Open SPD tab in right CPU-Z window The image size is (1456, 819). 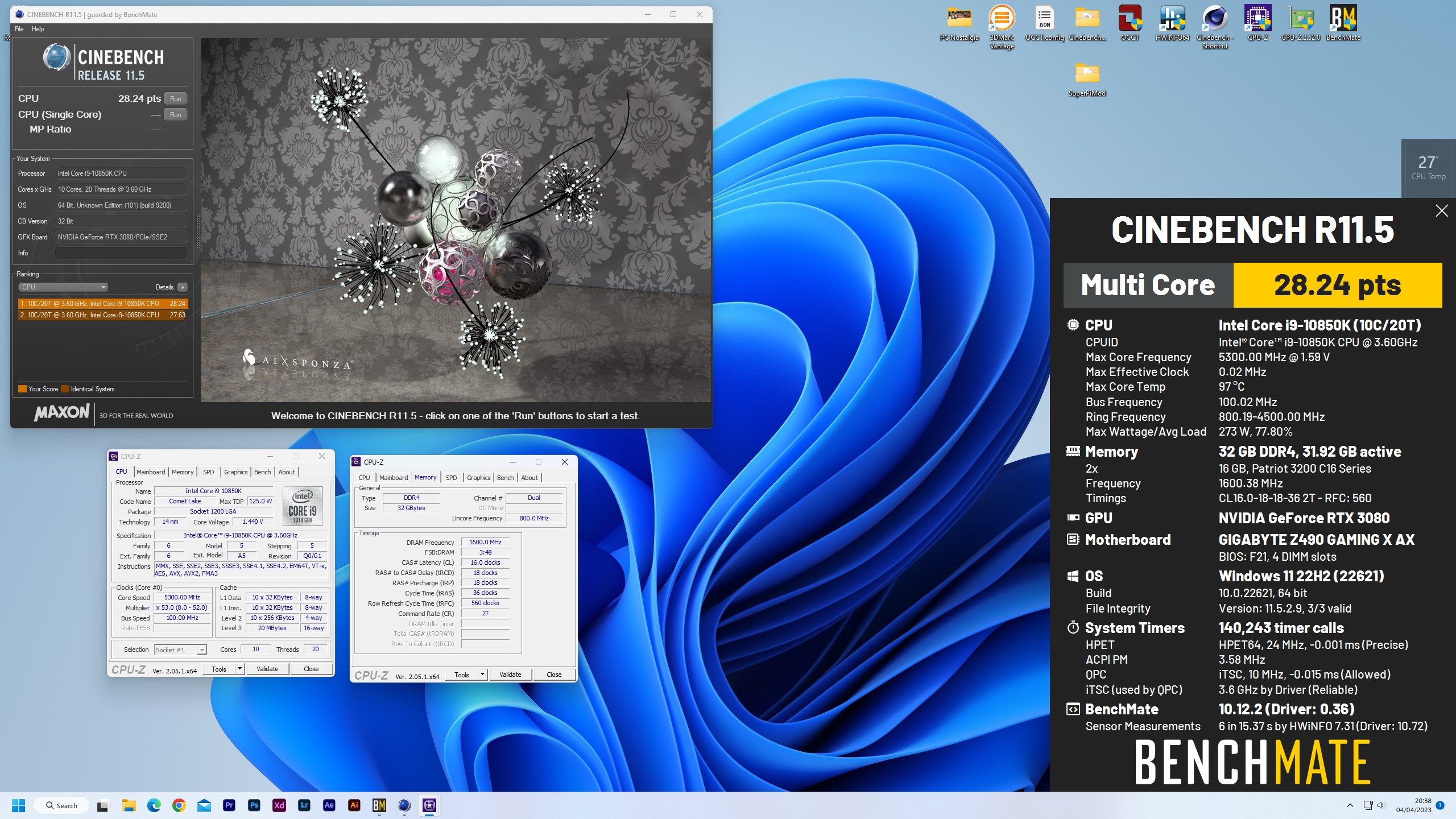pyautogui.click(x=452, y=478)
